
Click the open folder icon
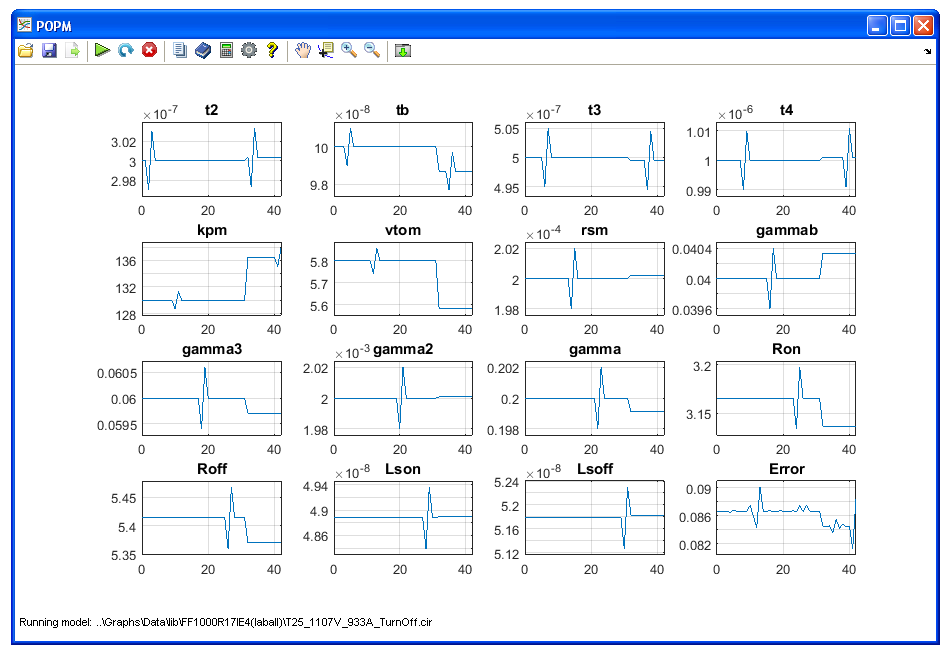pyautogui.click(x=26, y=50)
